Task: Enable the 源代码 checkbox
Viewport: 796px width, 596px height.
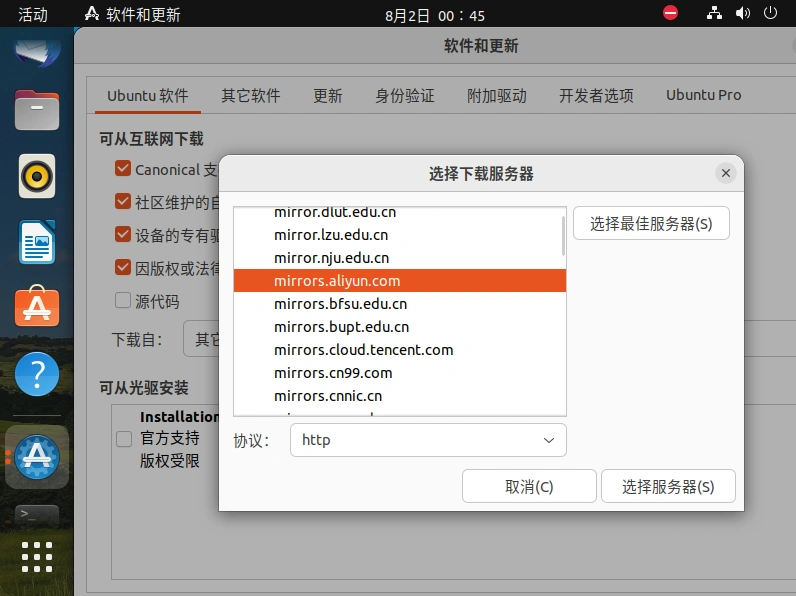Action: (123, 300)
